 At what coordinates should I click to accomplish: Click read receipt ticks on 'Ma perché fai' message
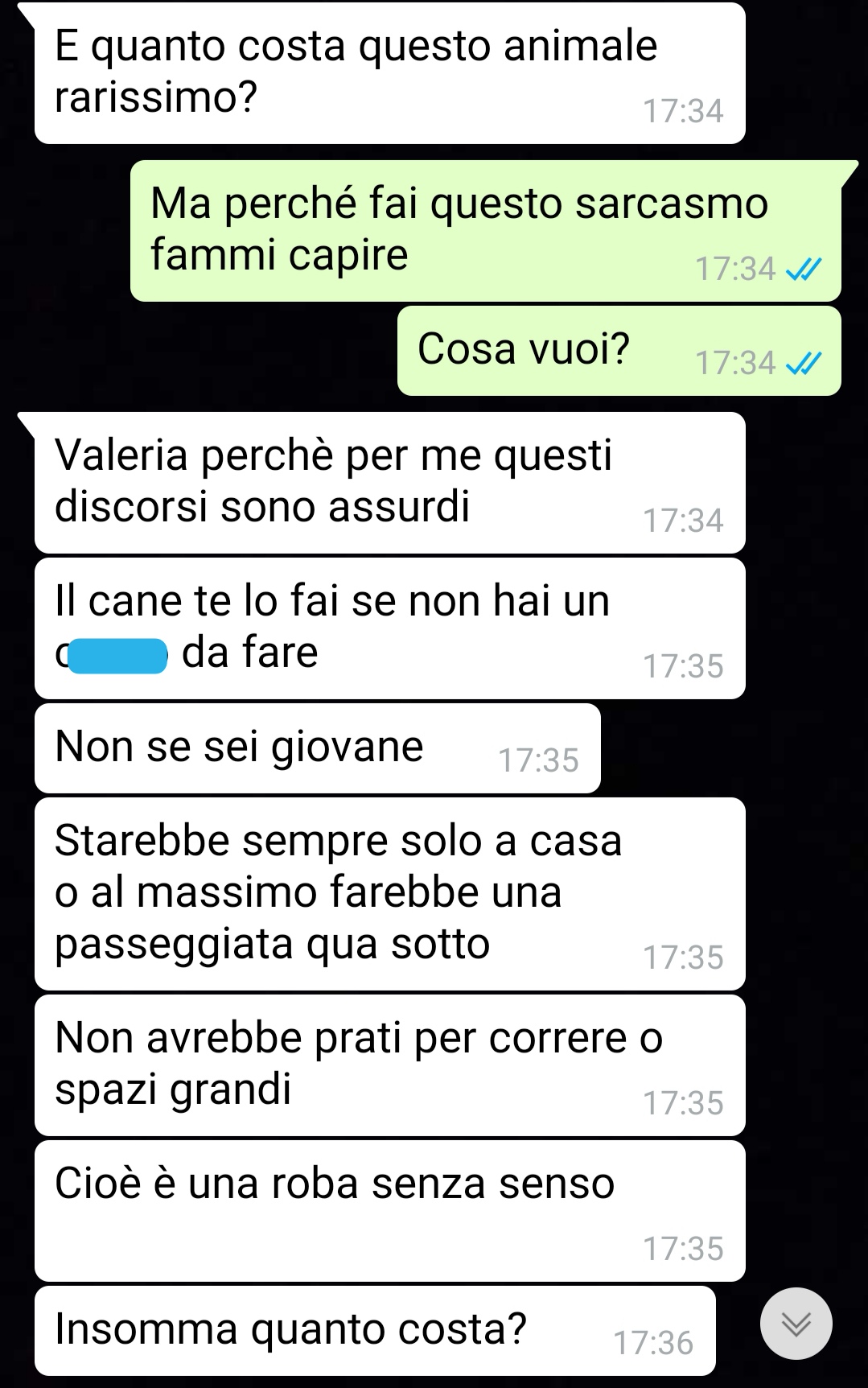tap(804, 270)
